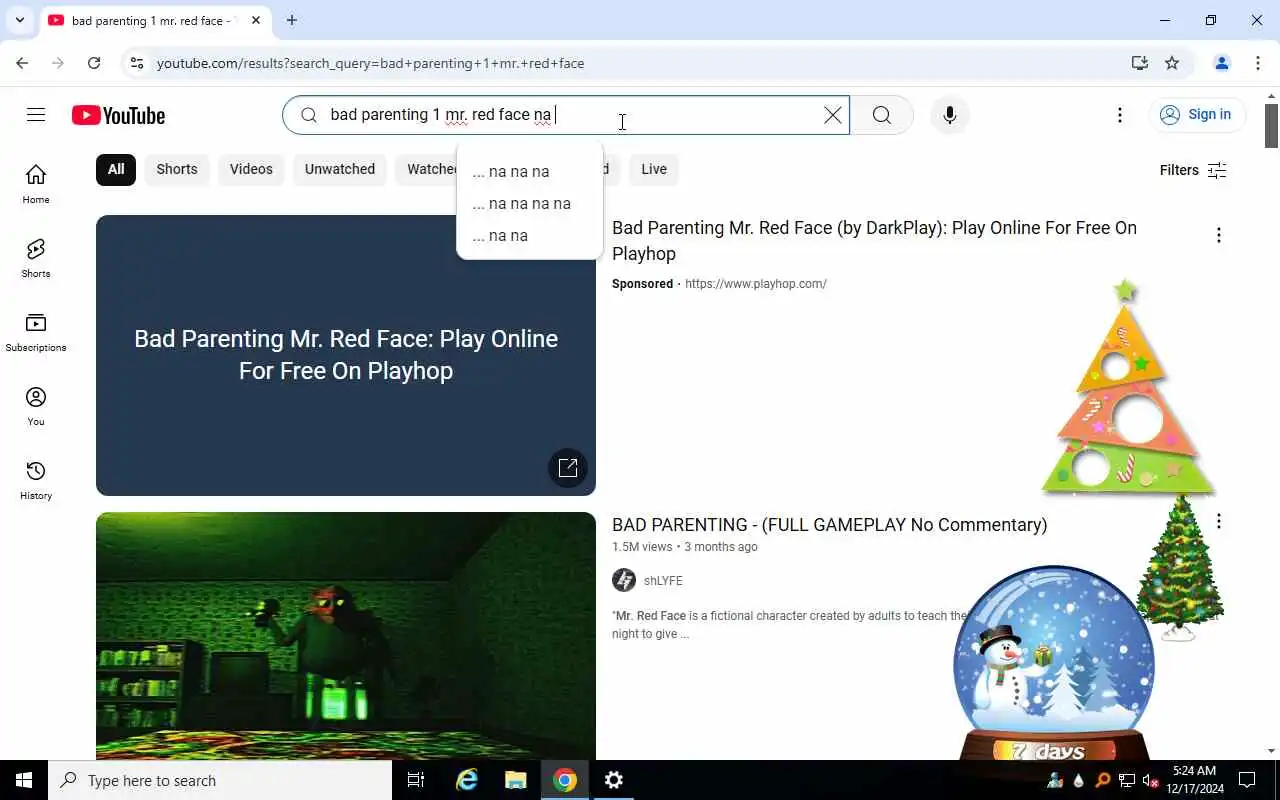This screenshot has height=800, width=1280.
Task: Click the YouTube logo
Action: coord(118,116)
